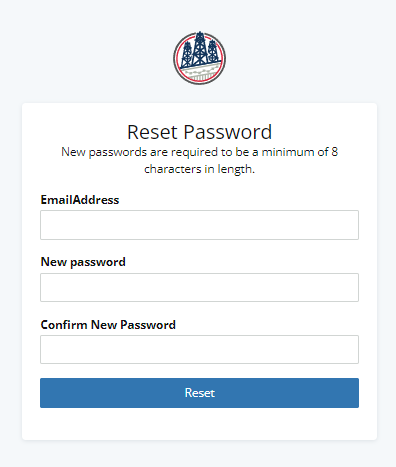Viewport: 396px width, 467px height.
Task: Click the EmailAddress label
Action: pyautogui.click(x=80, y=200)
